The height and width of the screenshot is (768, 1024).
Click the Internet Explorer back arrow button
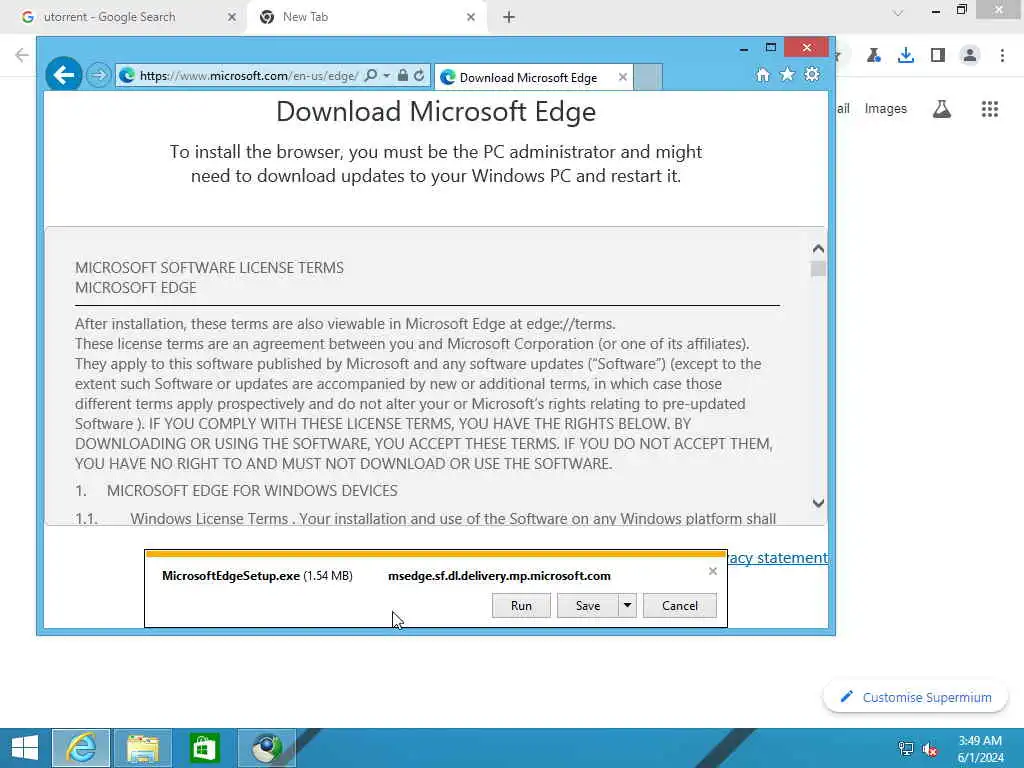click(63, 76)
